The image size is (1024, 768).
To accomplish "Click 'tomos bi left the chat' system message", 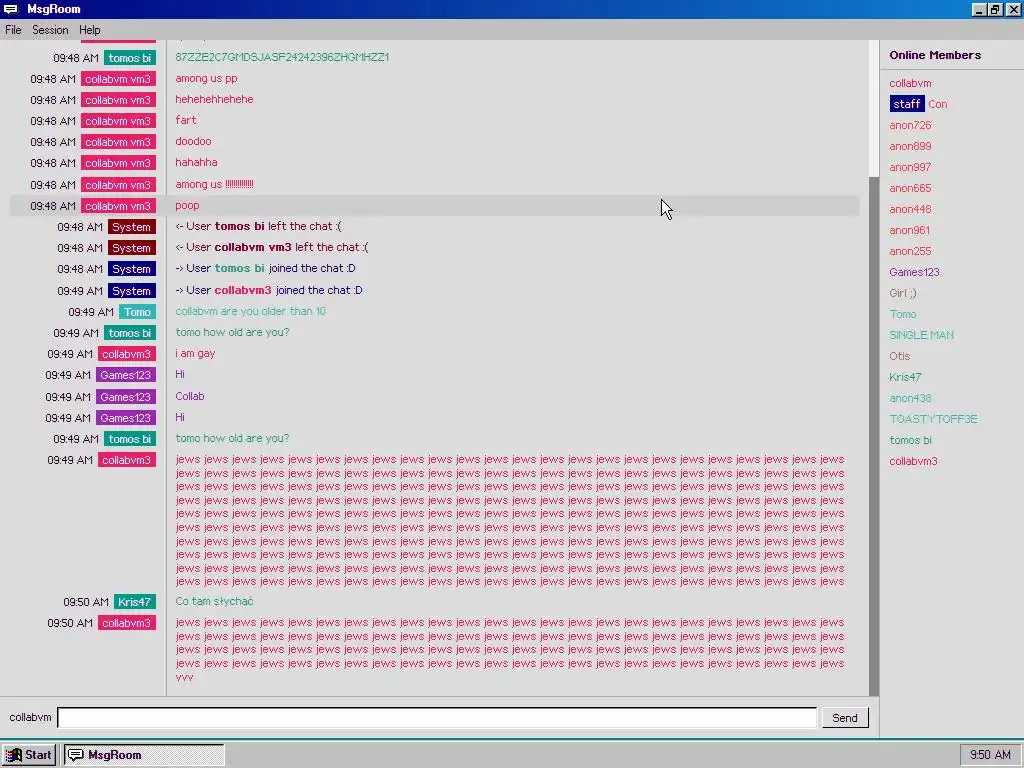I will [258, 227].
